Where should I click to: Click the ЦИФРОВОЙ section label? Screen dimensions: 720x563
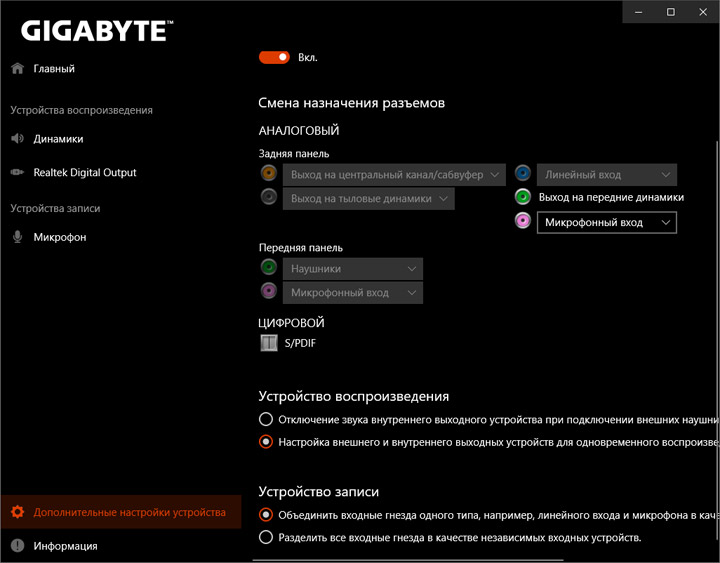pos(292,323)
